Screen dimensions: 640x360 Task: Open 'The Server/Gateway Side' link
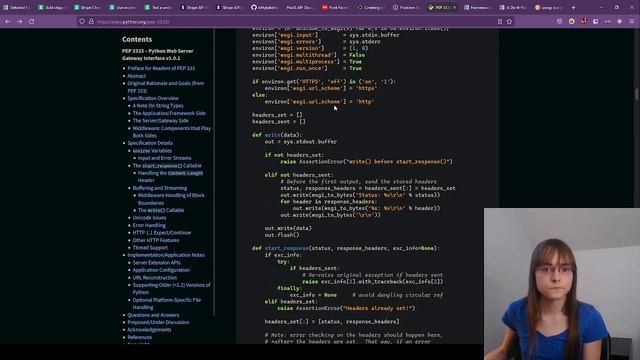click(x=160, y=121)
